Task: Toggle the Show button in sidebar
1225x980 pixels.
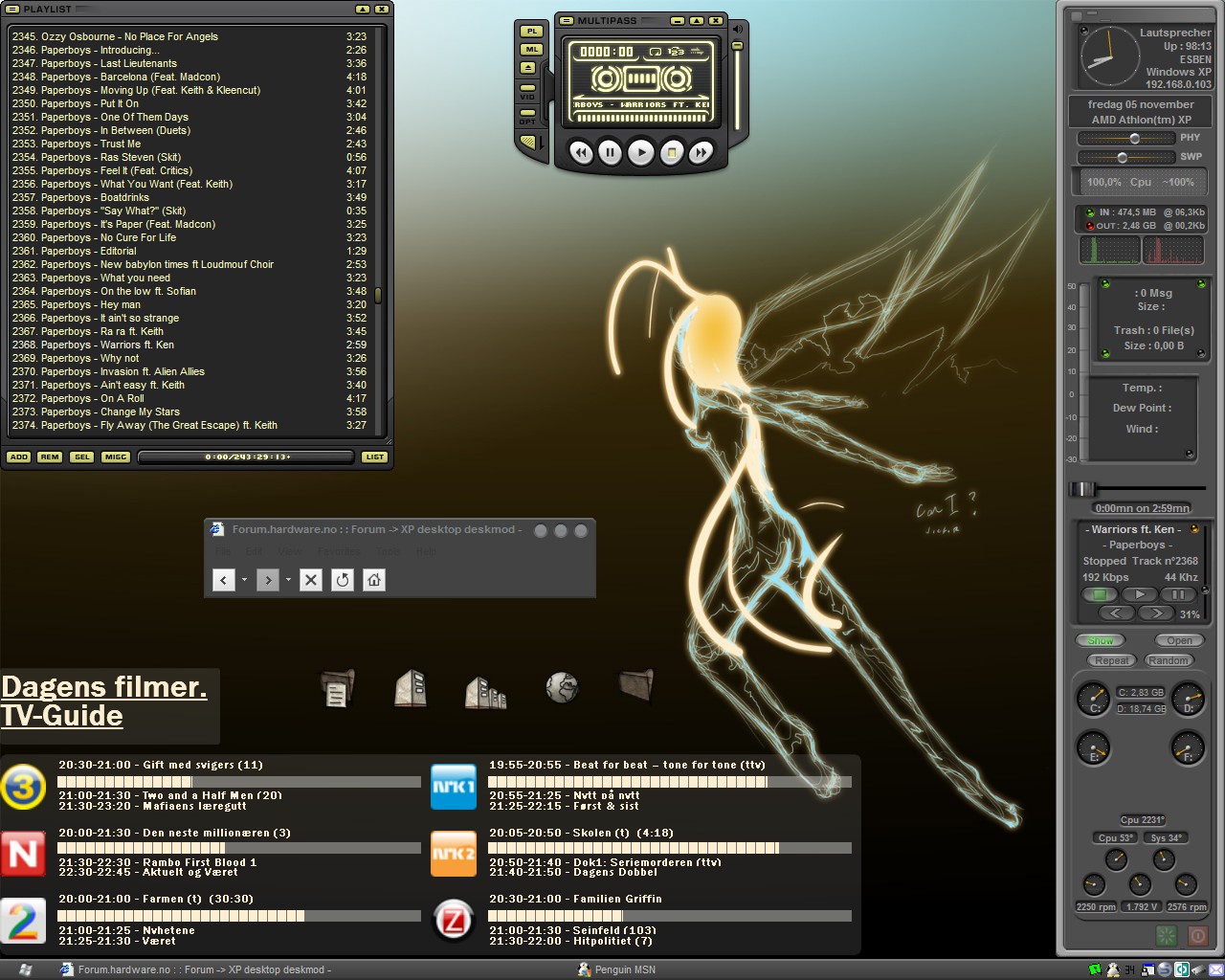Action: [1101, 640]
